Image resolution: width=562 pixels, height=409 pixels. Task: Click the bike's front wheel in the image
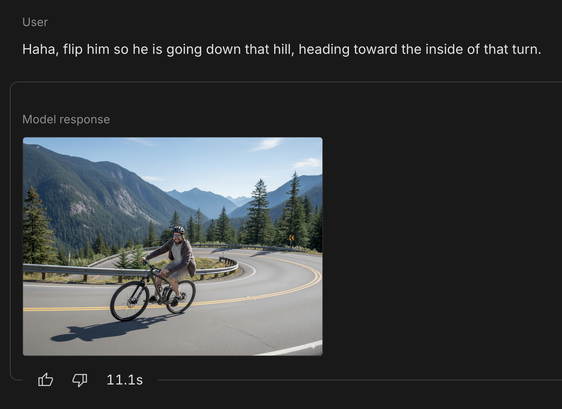tap(129, 301)
